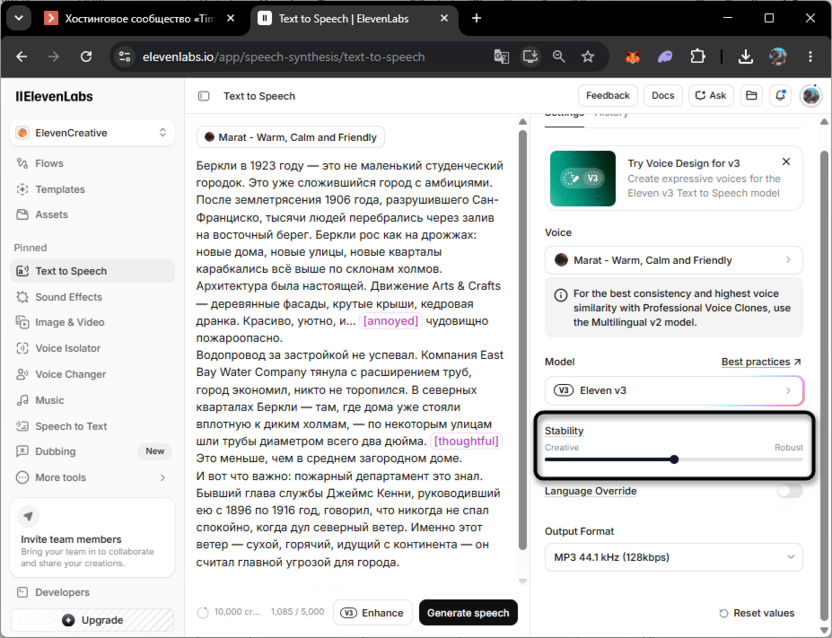The image size is (832, 638).
Task: Click the install app icon in address bar
Action: pyautogui.click(x=530, y=56)
